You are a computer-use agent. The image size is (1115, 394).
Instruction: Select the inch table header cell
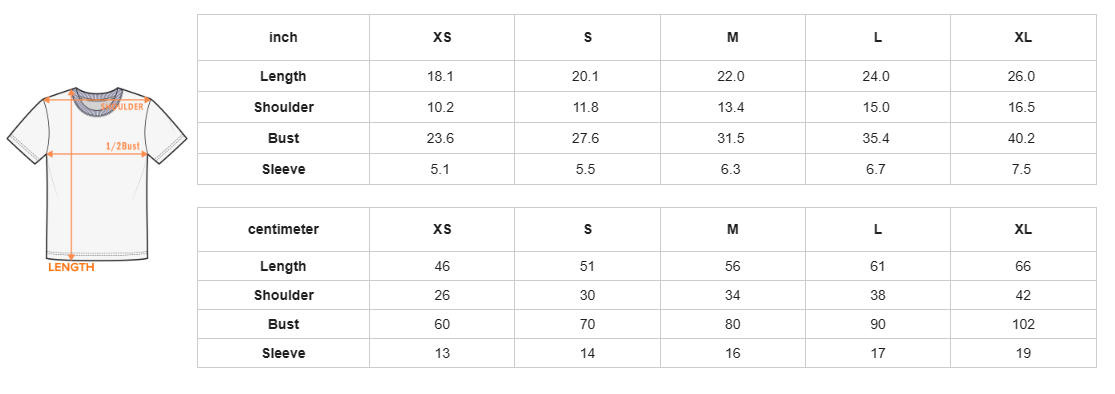[283, 38]
